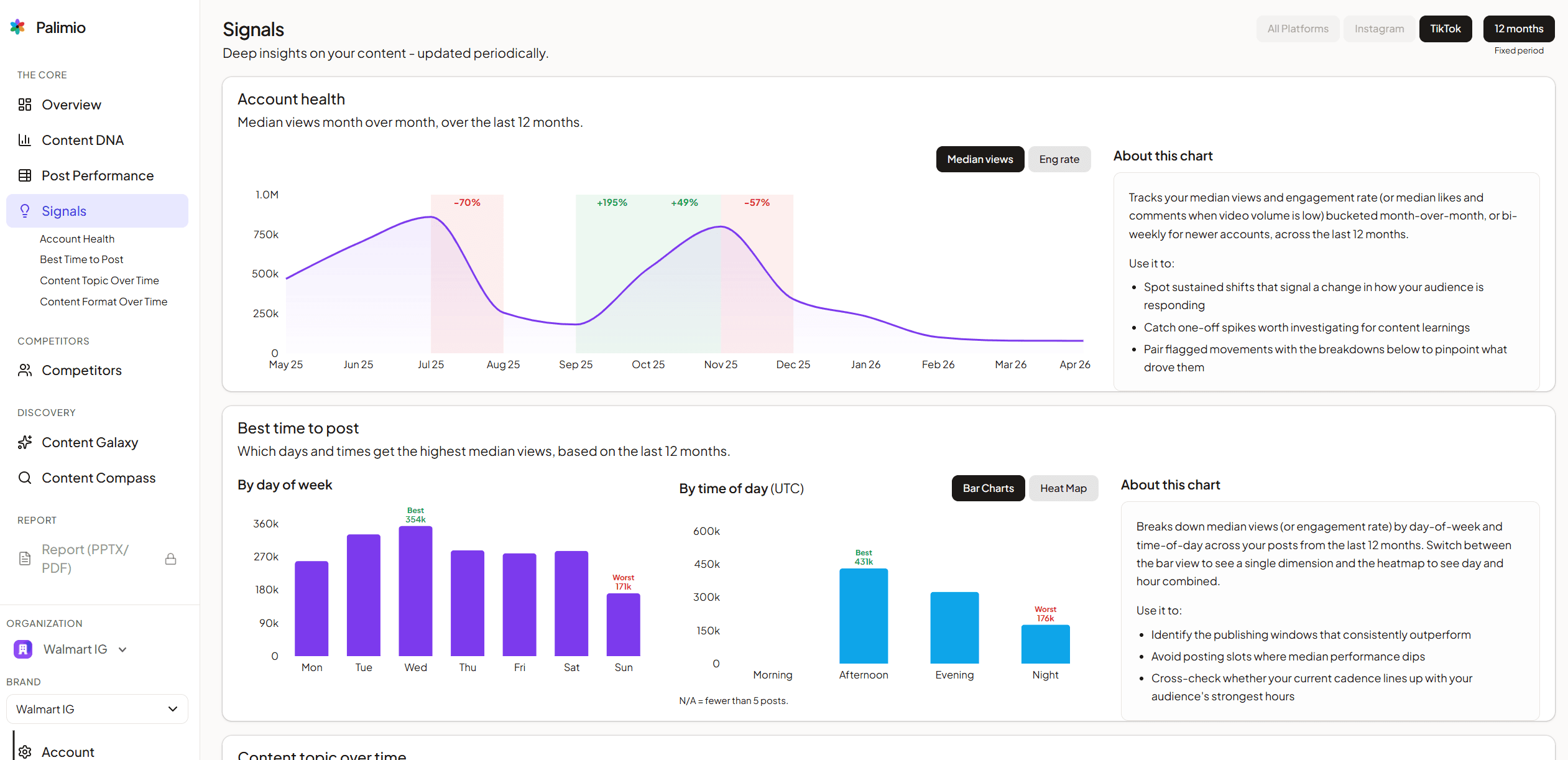1568x760 pixels.
Task: Click the Post Performance table icon
Action: coord(25,175)
